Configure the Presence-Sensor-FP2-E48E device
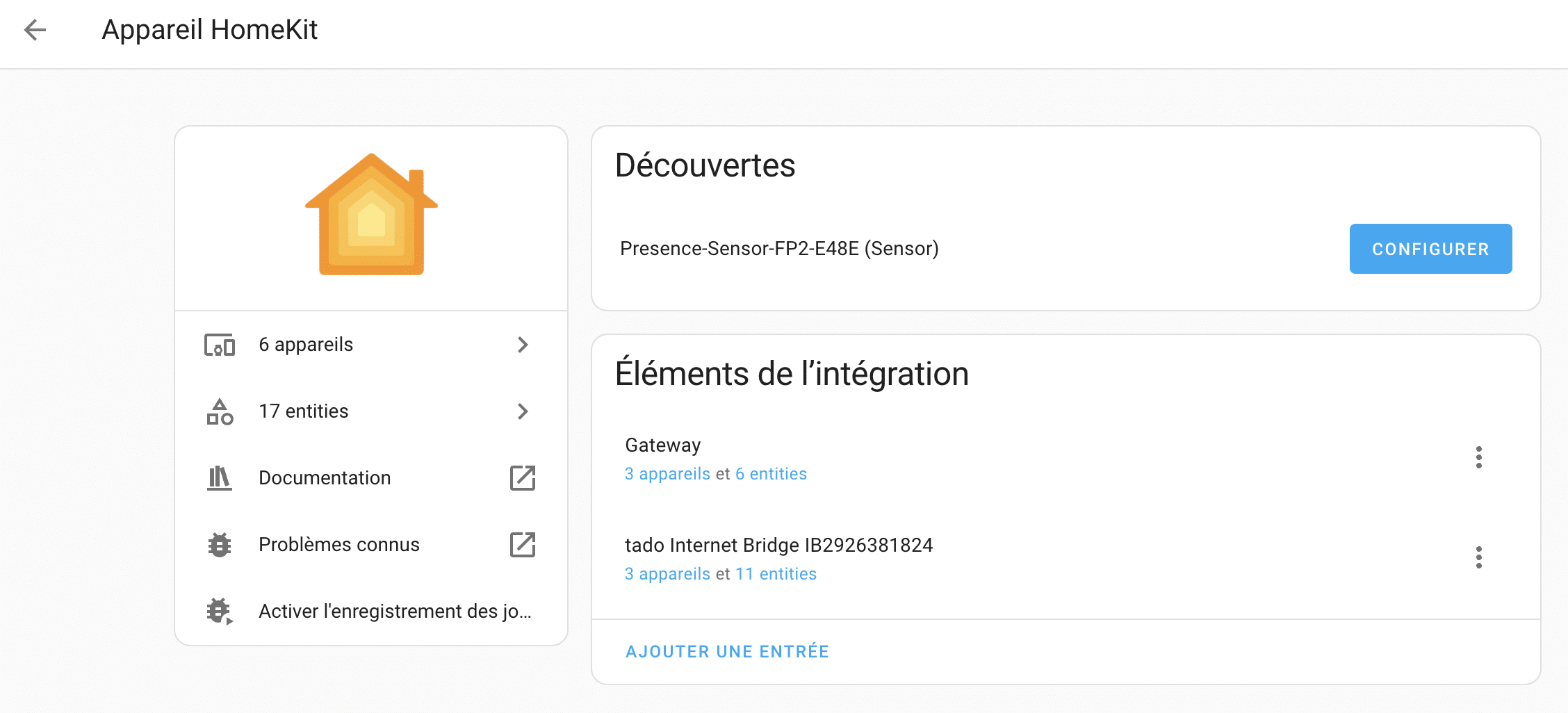This screenshot has width=1568, height=713. tap(1430, 249)
